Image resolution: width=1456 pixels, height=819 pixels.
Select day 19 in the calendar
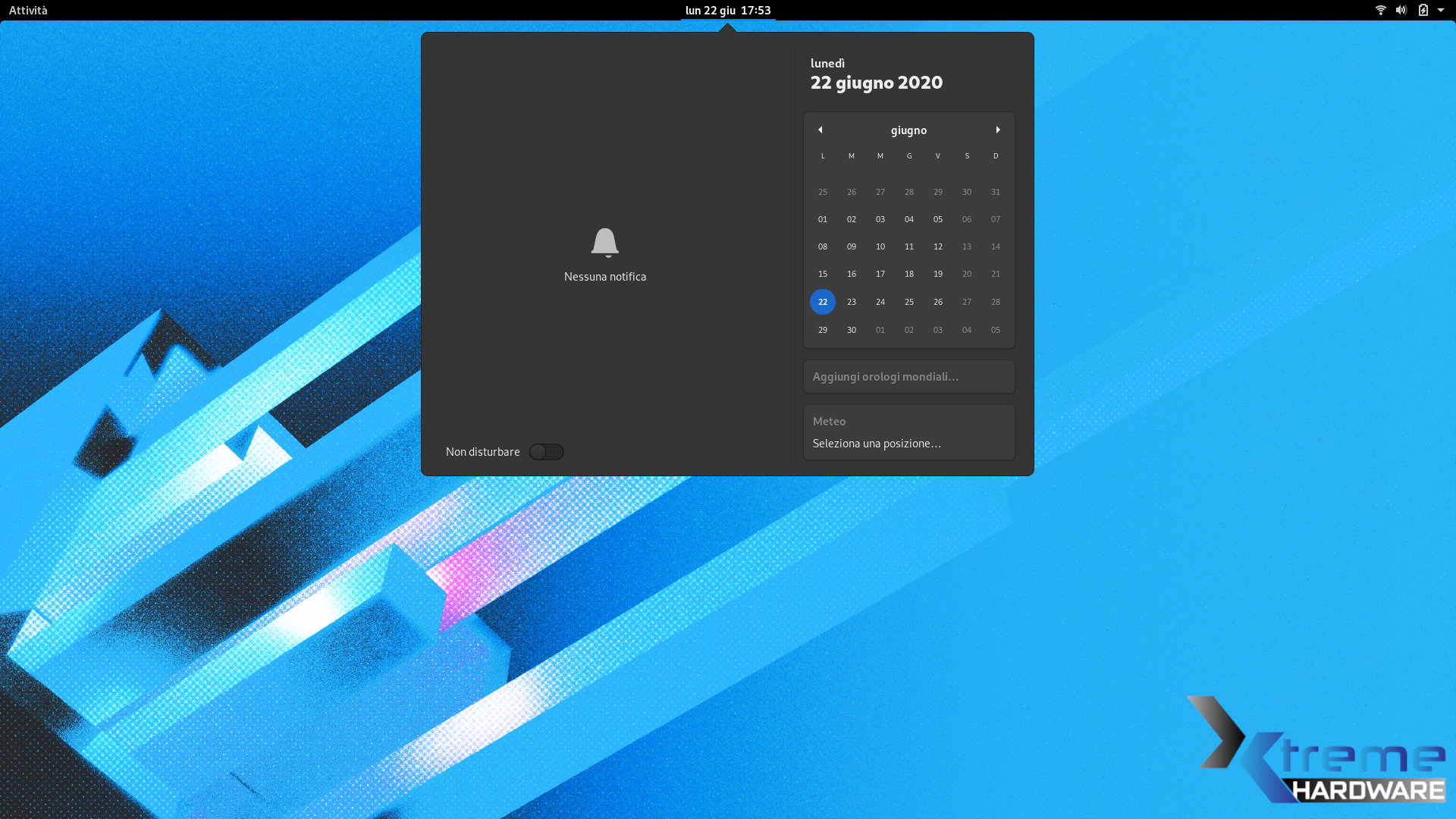tap(938, 274)
